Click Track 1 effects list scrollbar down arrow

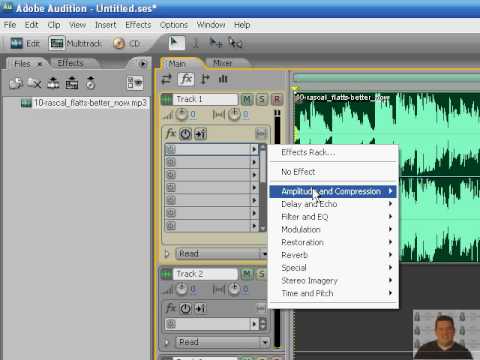click(x=263, y=228)
